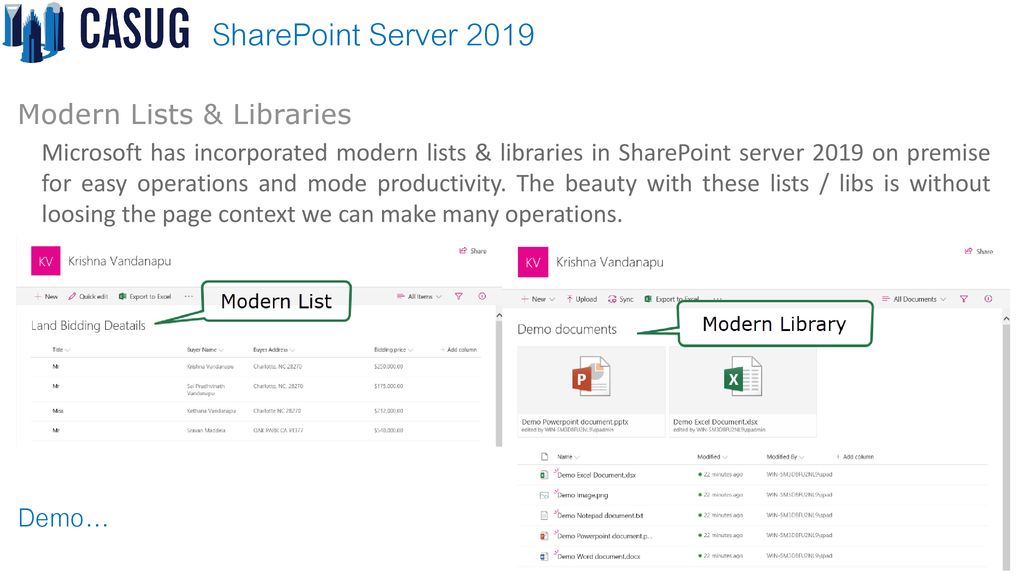Open the Bidding price column header menu
The width and height of the screenshot is (1024, 576).
[x=393, y=350]
